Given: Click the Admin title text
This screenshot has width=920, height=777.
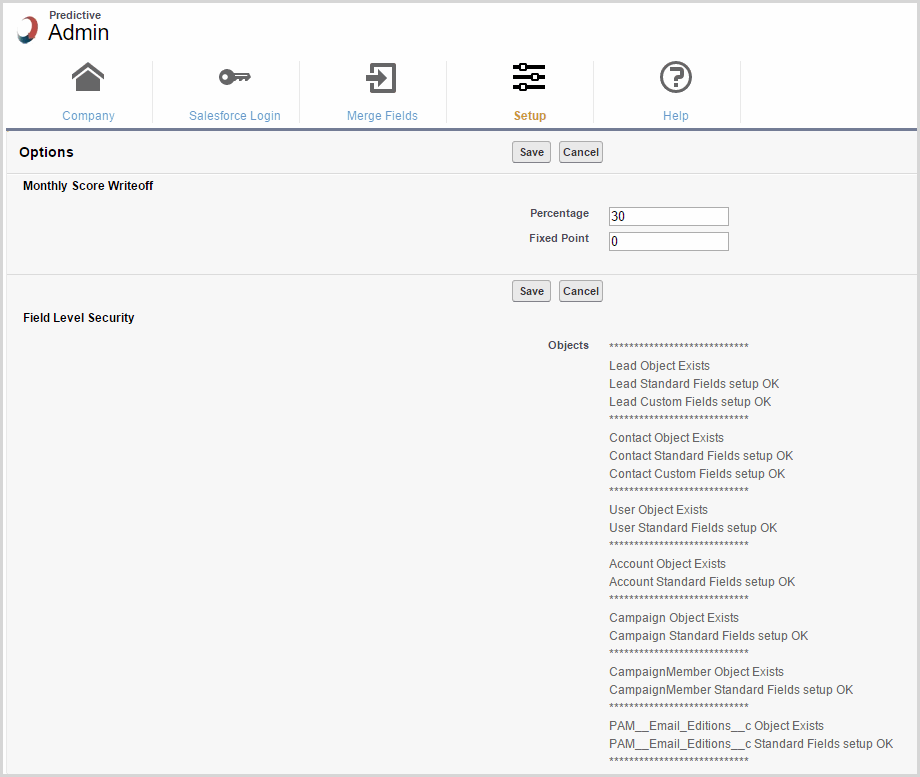Looking at the screenshot, I should (x=78, y=33).
